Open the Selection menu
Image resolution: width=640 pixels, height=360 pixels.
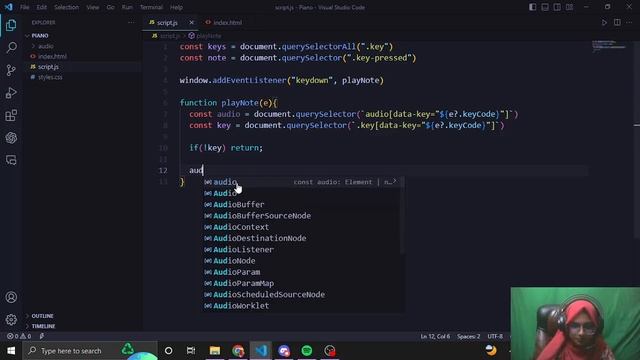click(67, 7)
